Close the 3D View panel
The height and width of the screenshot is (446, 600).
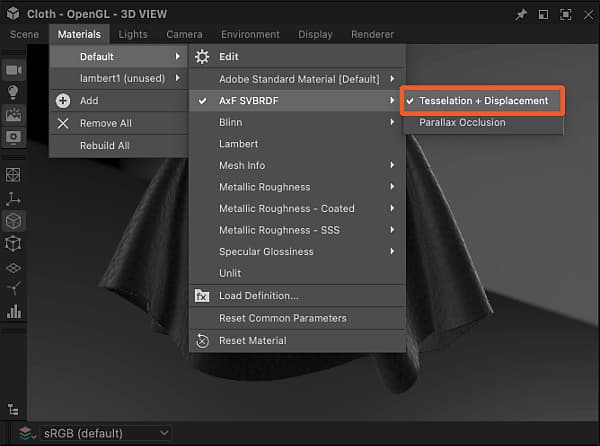coord(589,15)
